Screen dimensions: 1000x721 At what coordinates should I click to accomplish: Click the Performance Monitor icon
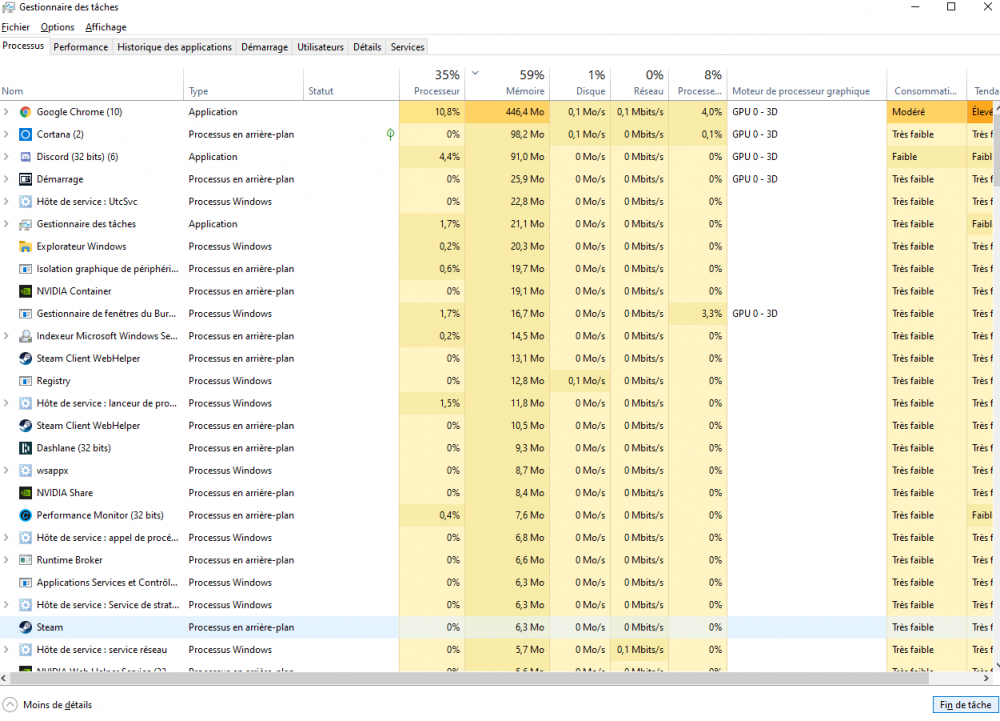pos(26,515)
